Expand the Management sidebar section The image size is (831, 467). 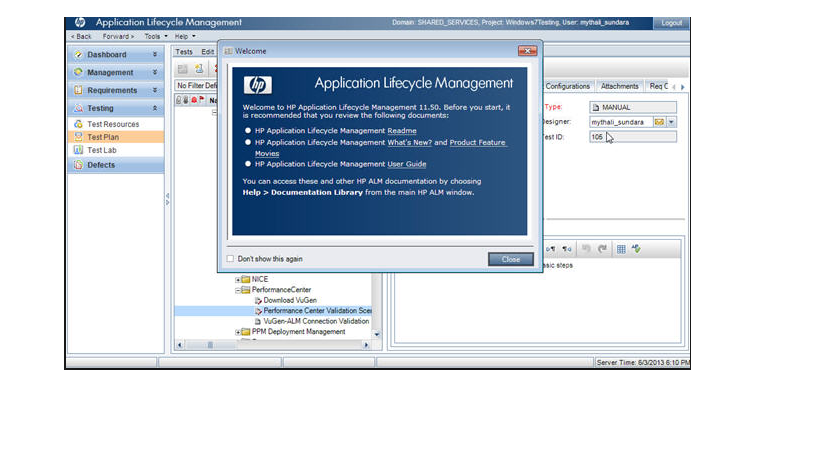click(x=155, y=72)
